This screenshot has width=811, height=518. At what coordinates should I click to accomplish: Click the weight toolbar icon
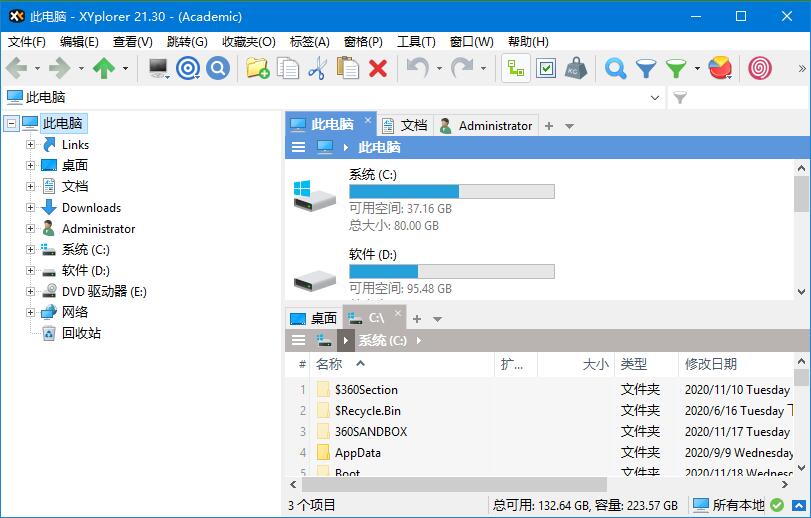[576, 68]
